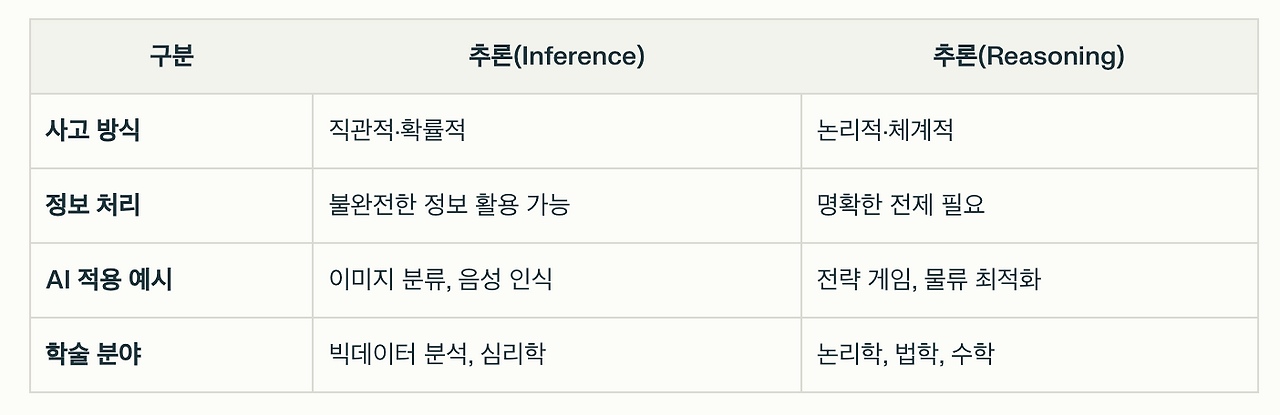
Task: Click the 명확한 전제 필요 cell
Action: point(1029,206)
